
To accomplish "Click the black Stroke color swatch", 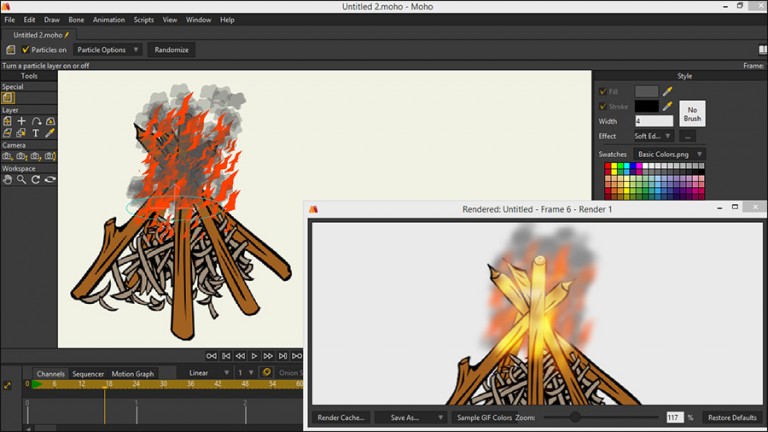I will (646, 106).
